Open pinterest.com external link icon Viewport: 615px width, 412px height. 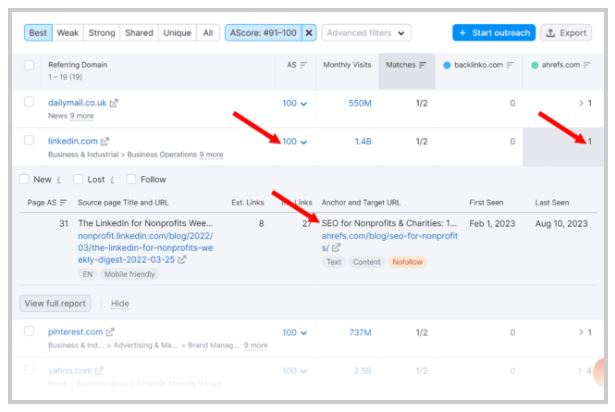(x=110, y=332)
